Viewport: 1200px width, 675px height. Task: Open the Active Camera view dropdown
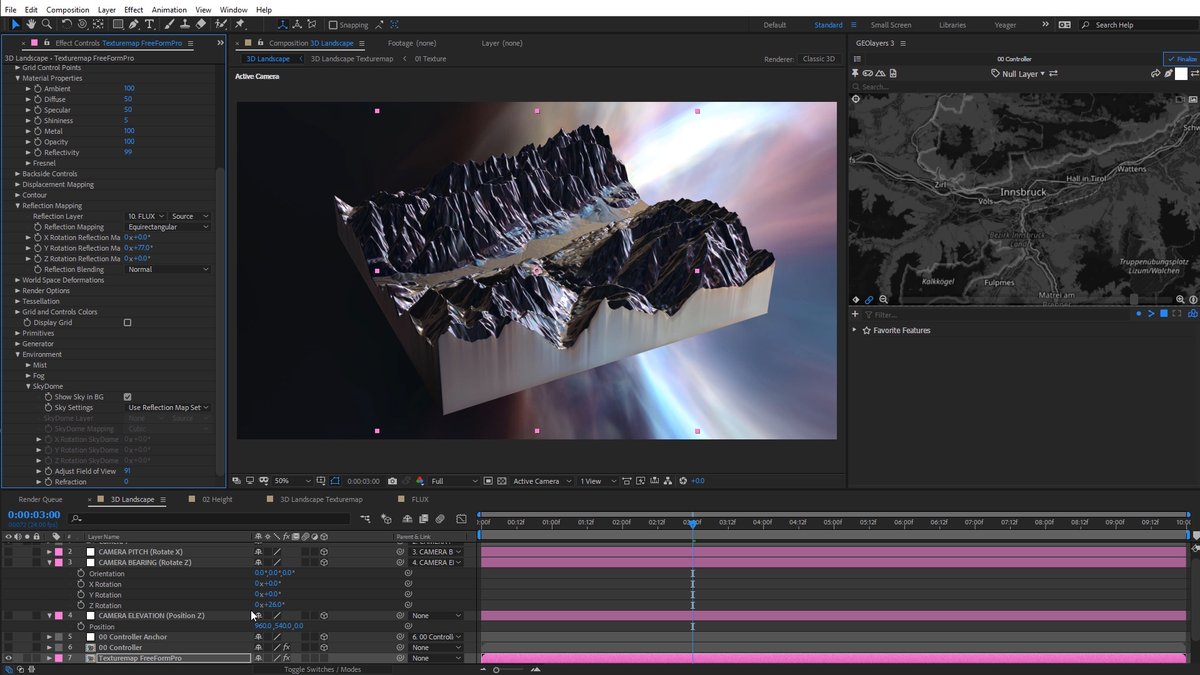coord(542,481)
